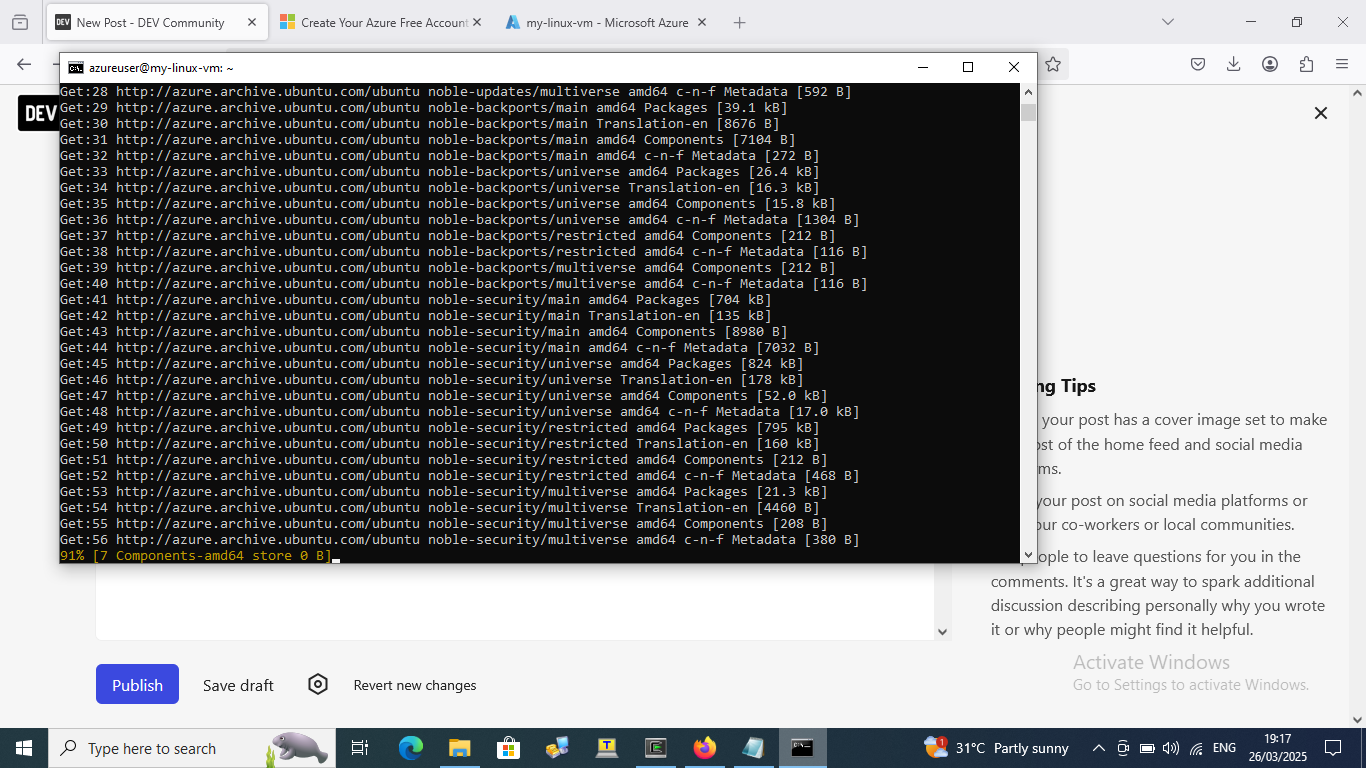This screenshot has width=1366, height=768.
Task: Open Microsoft Store from taskbar
Action: tap(508, 748)
